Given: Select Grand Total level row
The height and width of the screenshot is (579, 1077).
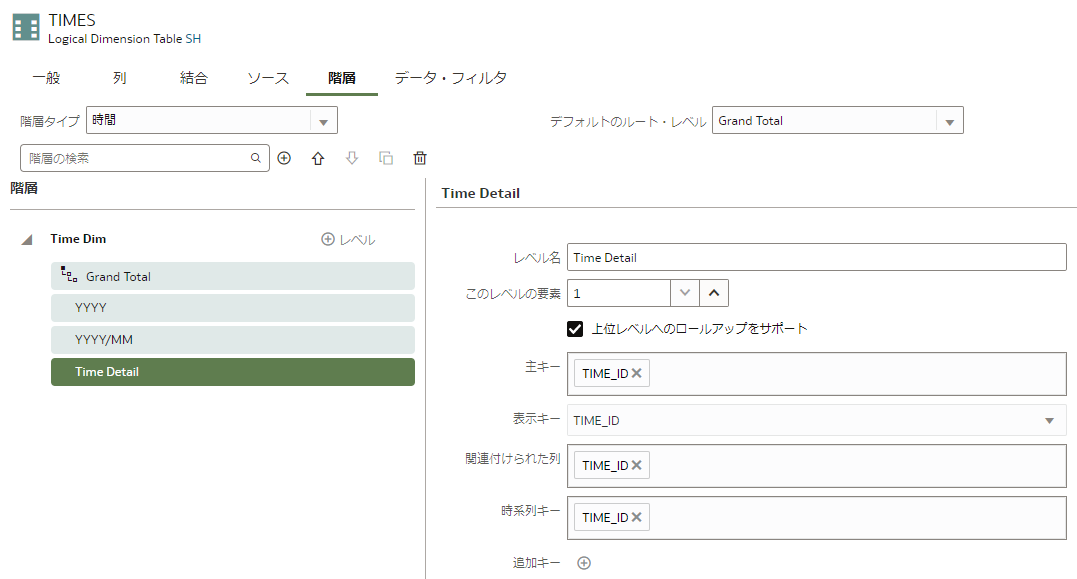Looking at the screenshot, I should pos(233,276).
